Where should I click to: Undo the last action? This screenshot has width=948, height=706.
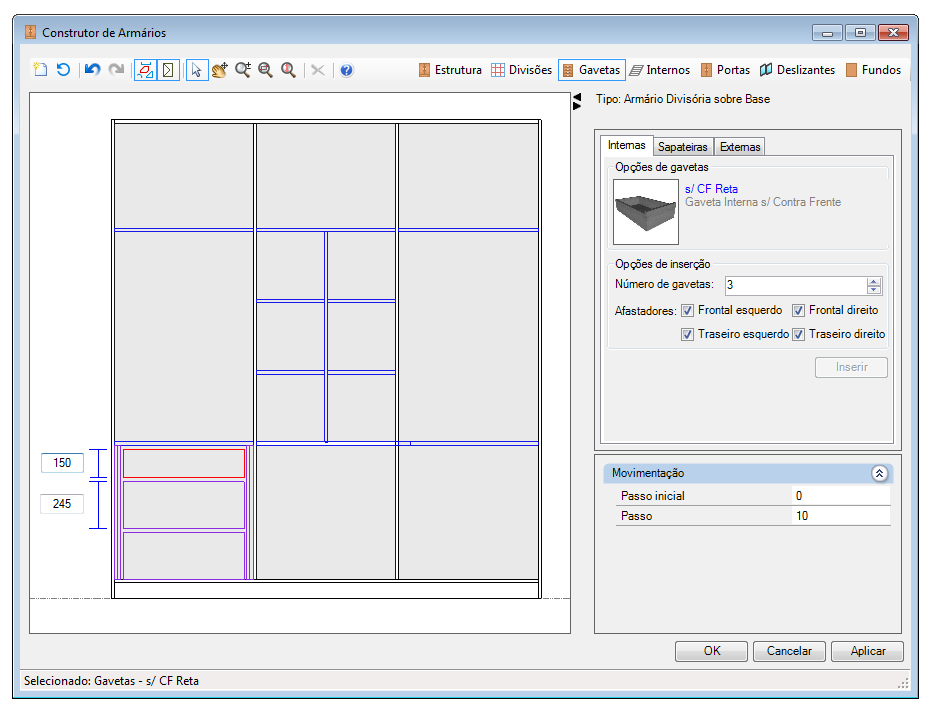click(x=93, y=70)
